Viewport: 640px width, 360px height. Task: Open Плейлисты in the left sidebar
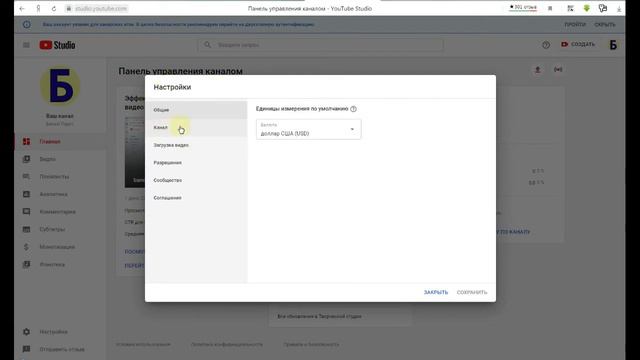pos(60,177)
